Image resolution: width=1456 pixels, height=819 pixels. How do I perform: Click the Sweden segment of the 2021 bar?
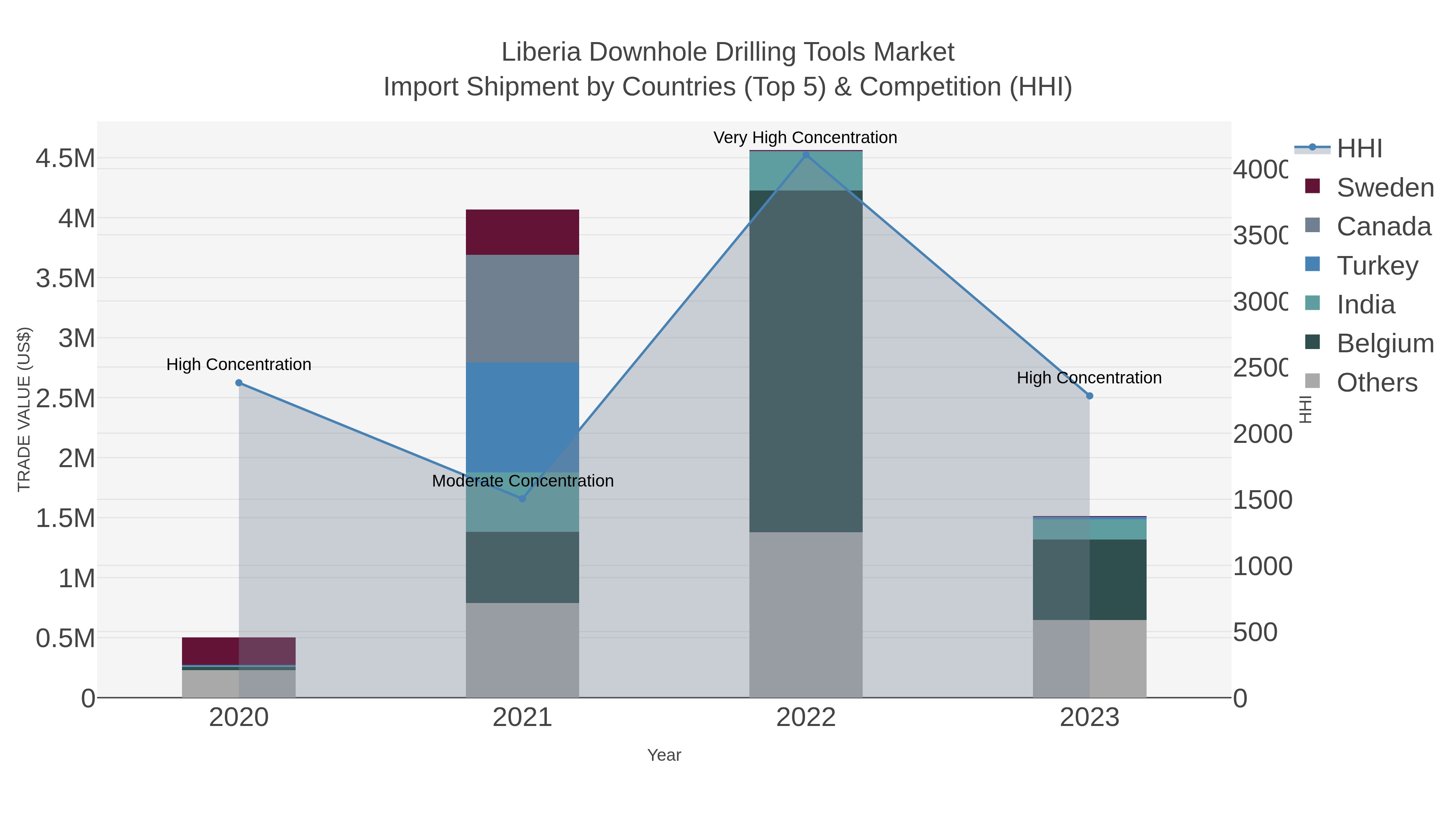point(522,232)
